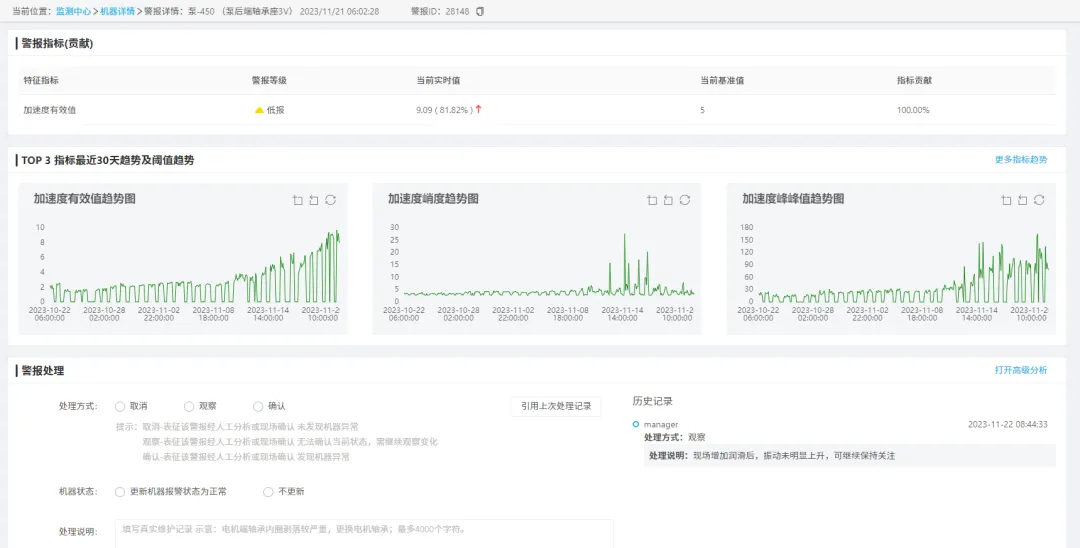The width and height of the screenshot is (1080, 548).
Task: Navigate to 机器详情 breadcrumb link
Action: pos(117,11)
